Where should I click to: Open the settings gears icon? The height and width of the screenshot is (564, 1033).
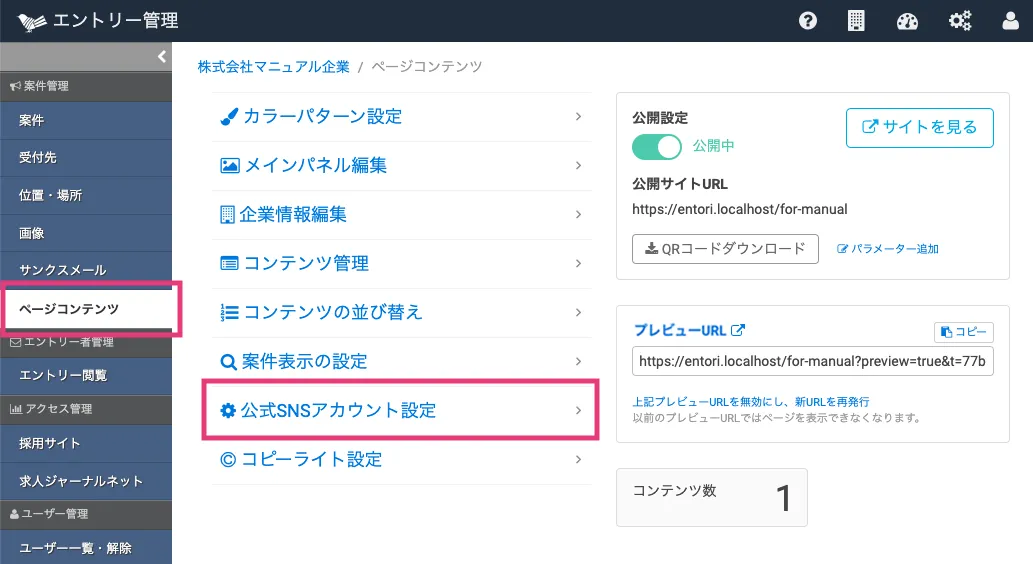click(x=960, y=21)
